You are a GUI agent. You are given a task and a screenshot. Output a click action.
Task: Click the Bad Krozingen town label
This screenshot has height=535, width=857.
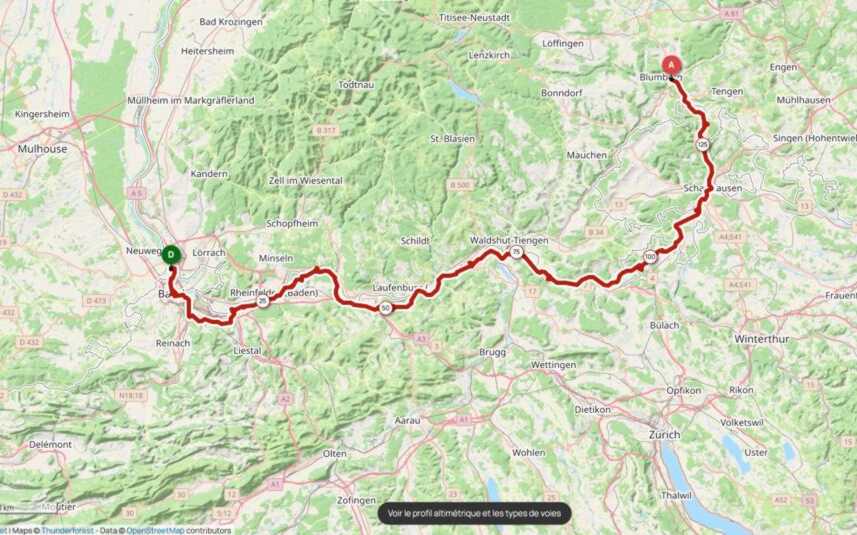click(231, 22)
